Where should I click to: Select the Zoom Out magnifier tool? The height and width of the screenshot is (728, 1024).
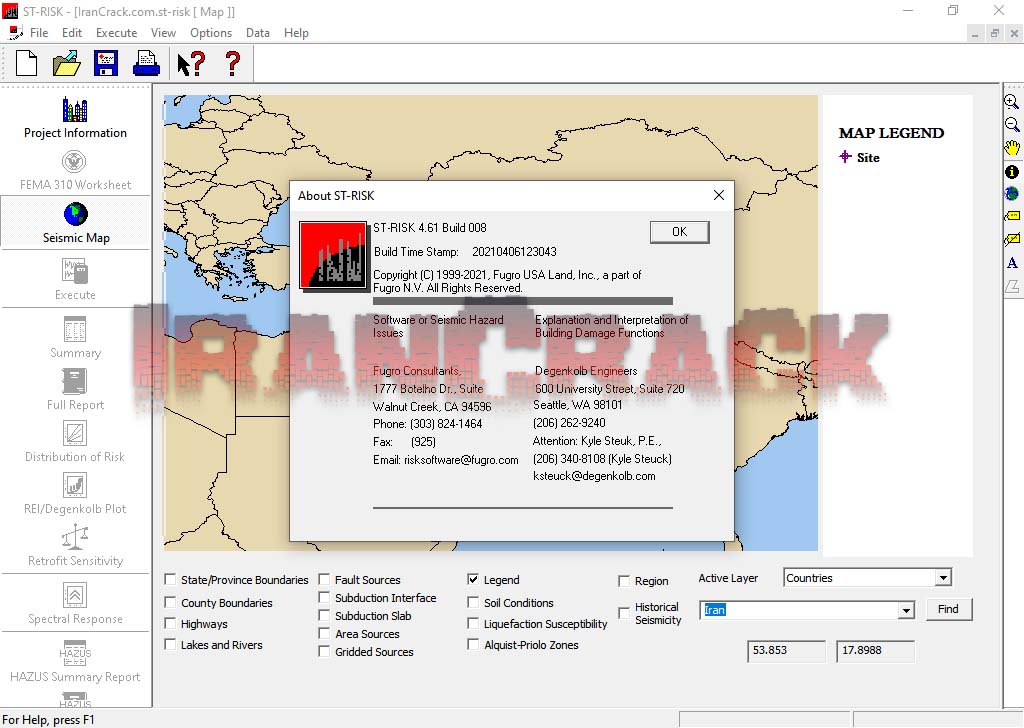tap(1012, 125)
